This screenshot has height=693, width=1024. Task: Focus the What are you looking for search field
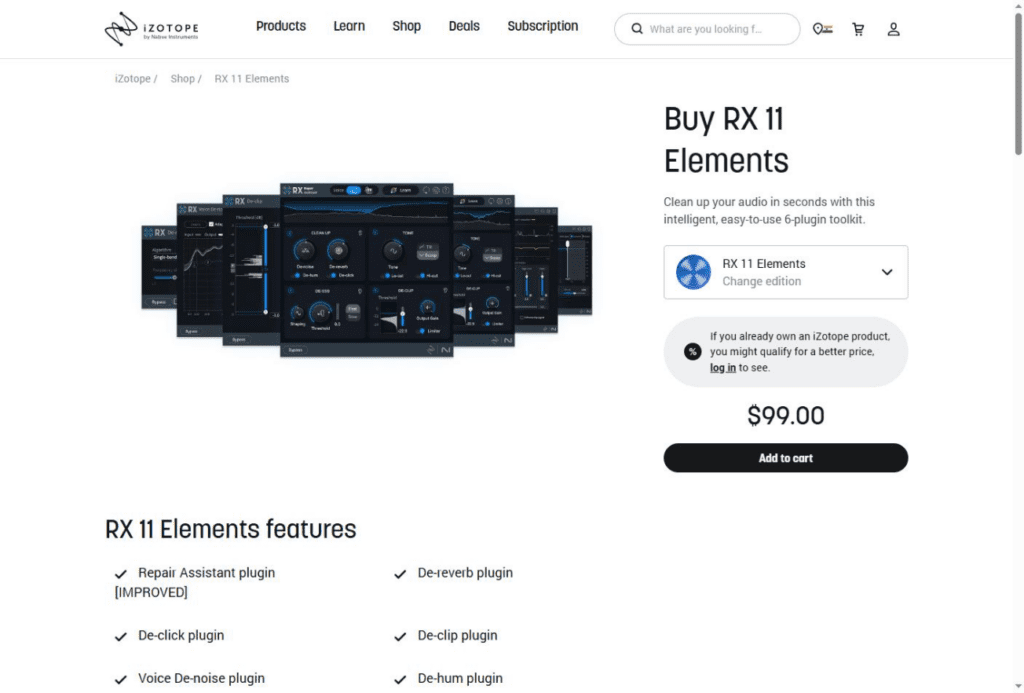click(707, 29)
